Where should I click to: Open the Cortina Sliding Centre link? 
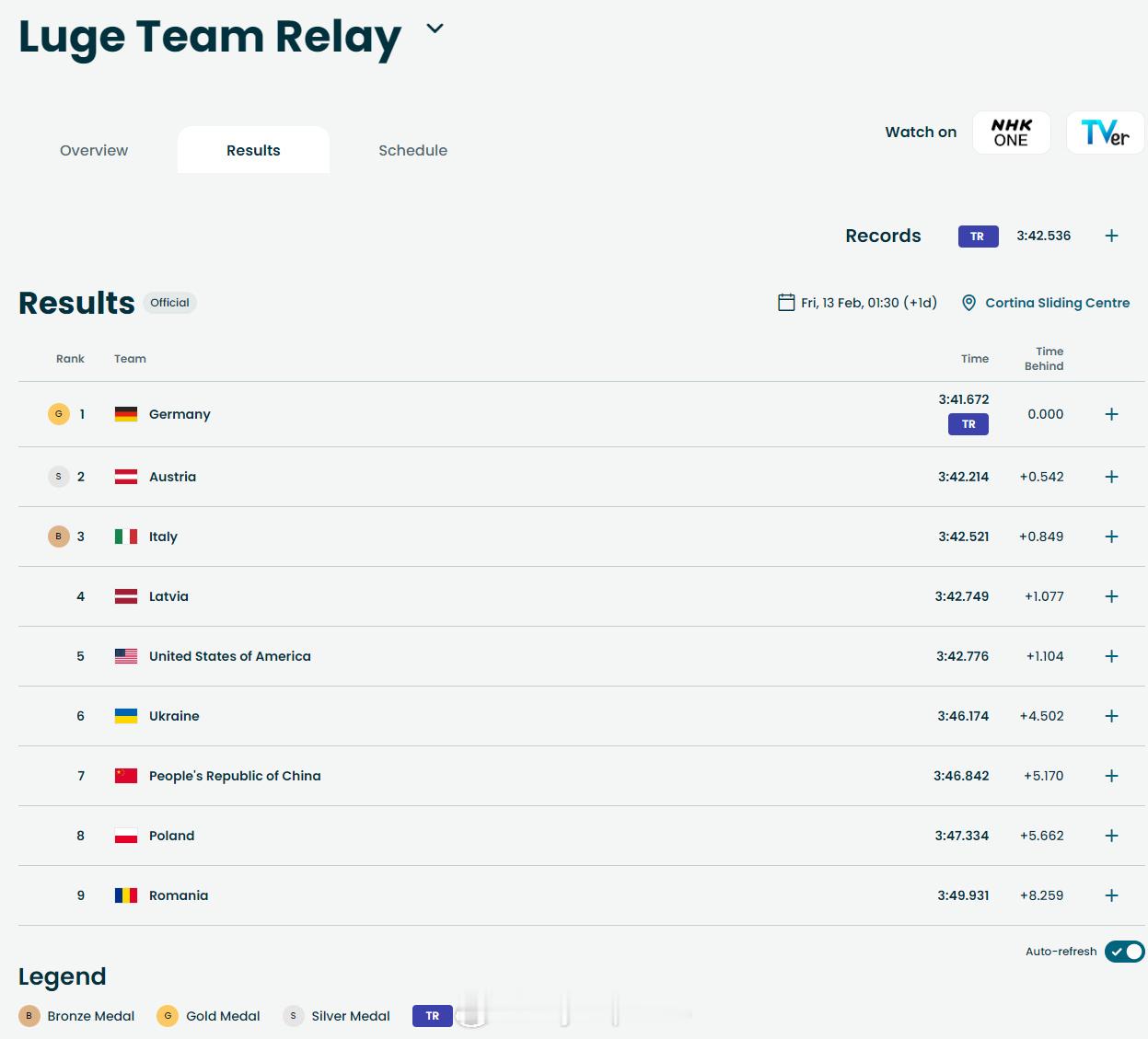coord(1057,303)
